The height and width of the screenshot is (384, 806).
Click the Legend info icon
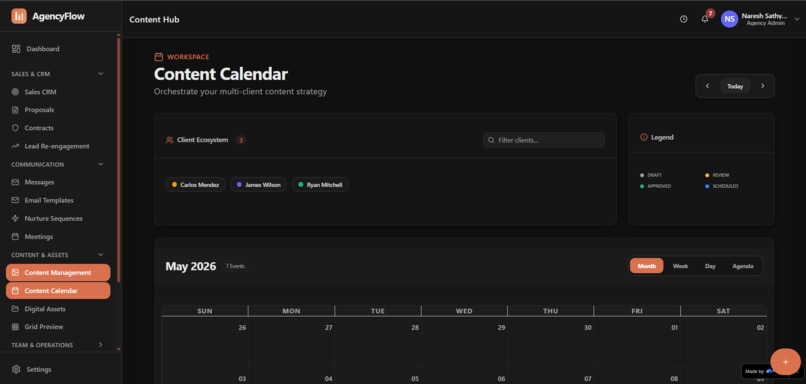click(644, 137)
